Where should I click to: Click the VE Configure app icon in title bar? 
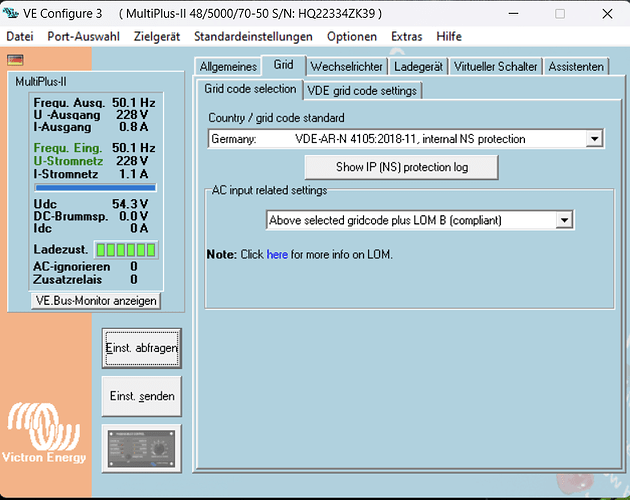click(10, 13)
